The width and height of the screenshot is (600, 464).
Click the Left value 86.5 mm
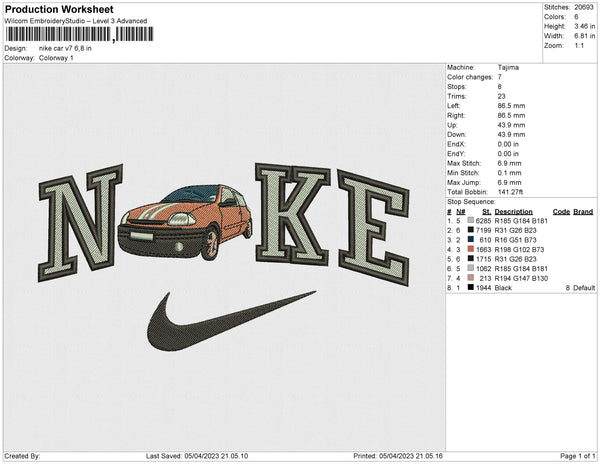pos(511,106)
